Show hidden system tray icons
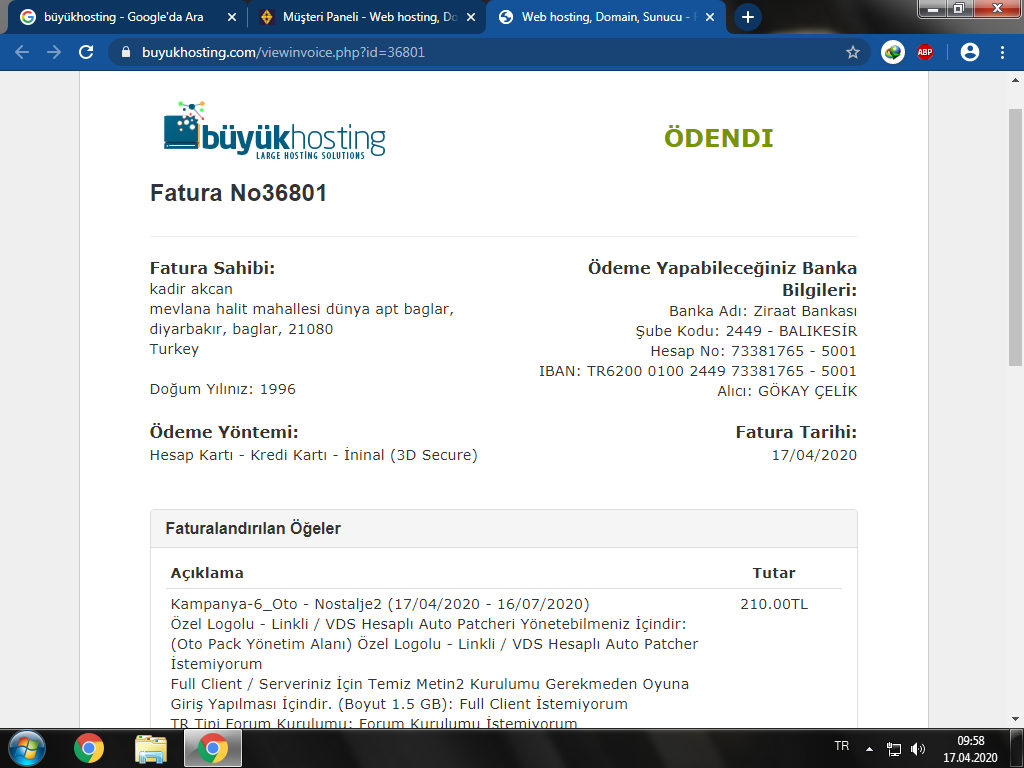 [869, 748]
